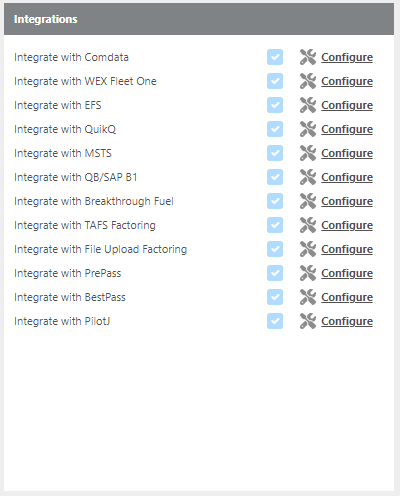Image resolution: width=400 pixels, height=496 pixels.
Task: Uncheck Integrate with QB/SAP B1
Action: click(x=275, y=177)
